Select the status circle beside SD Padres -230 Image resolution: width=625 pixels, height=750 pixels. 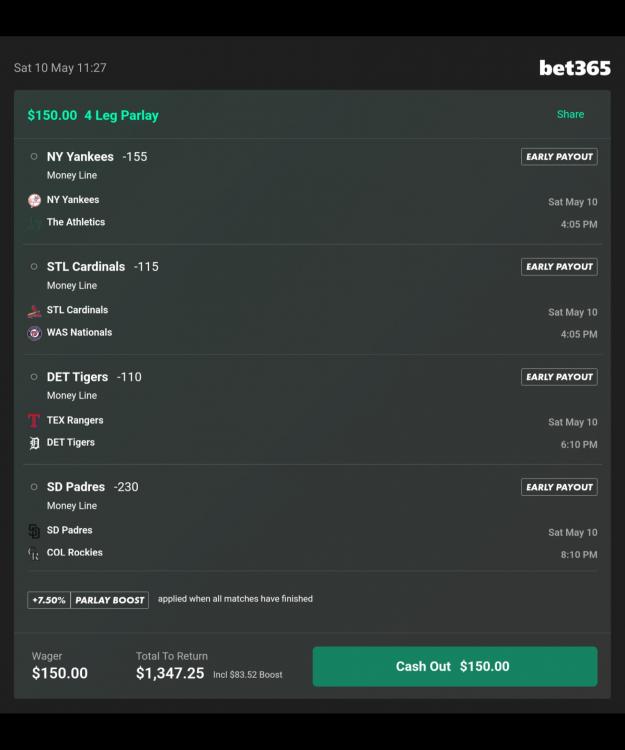click(x=34, y=487)
